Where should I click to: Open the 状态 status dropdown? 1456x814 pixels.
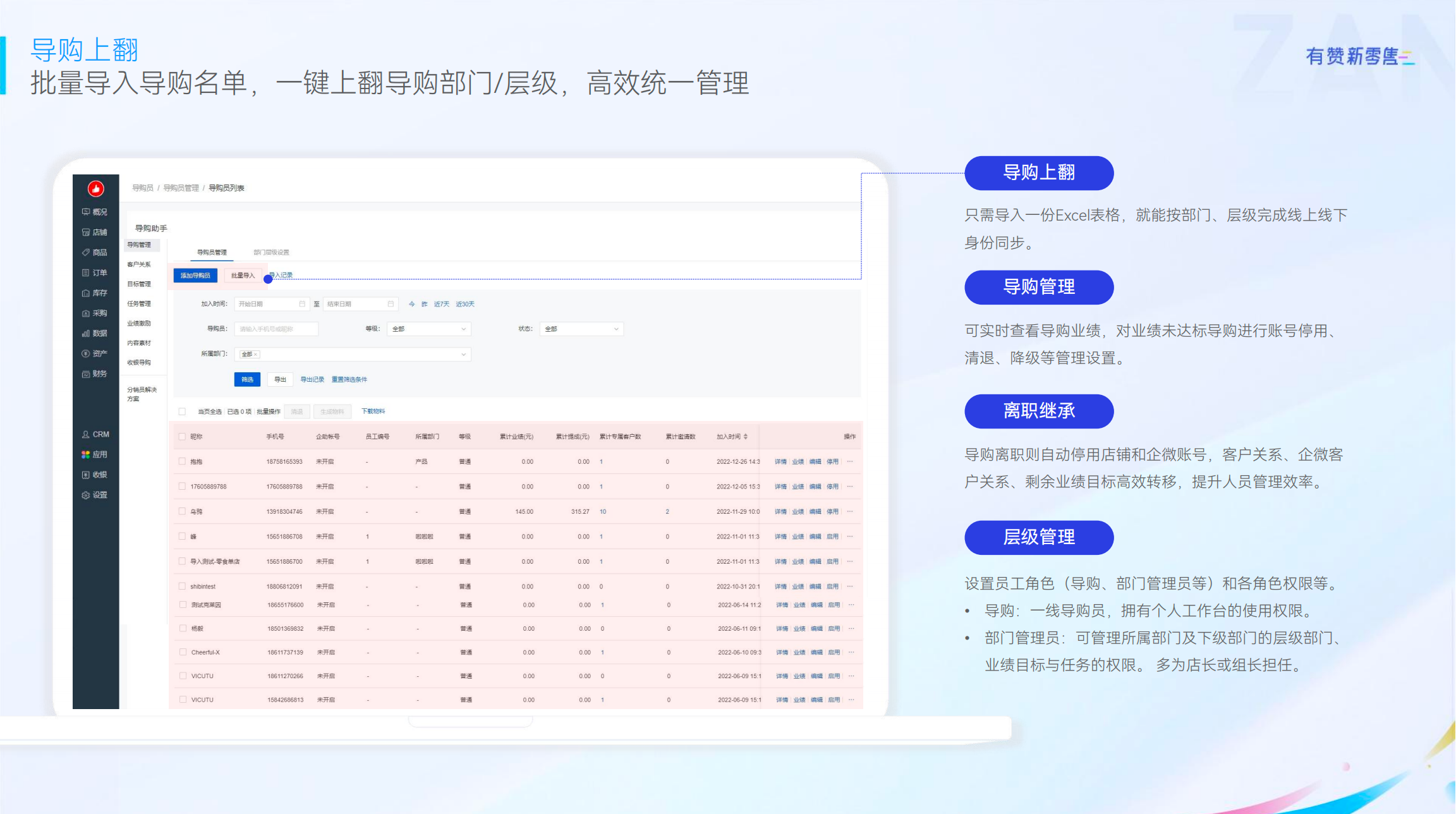coord(581,329)
